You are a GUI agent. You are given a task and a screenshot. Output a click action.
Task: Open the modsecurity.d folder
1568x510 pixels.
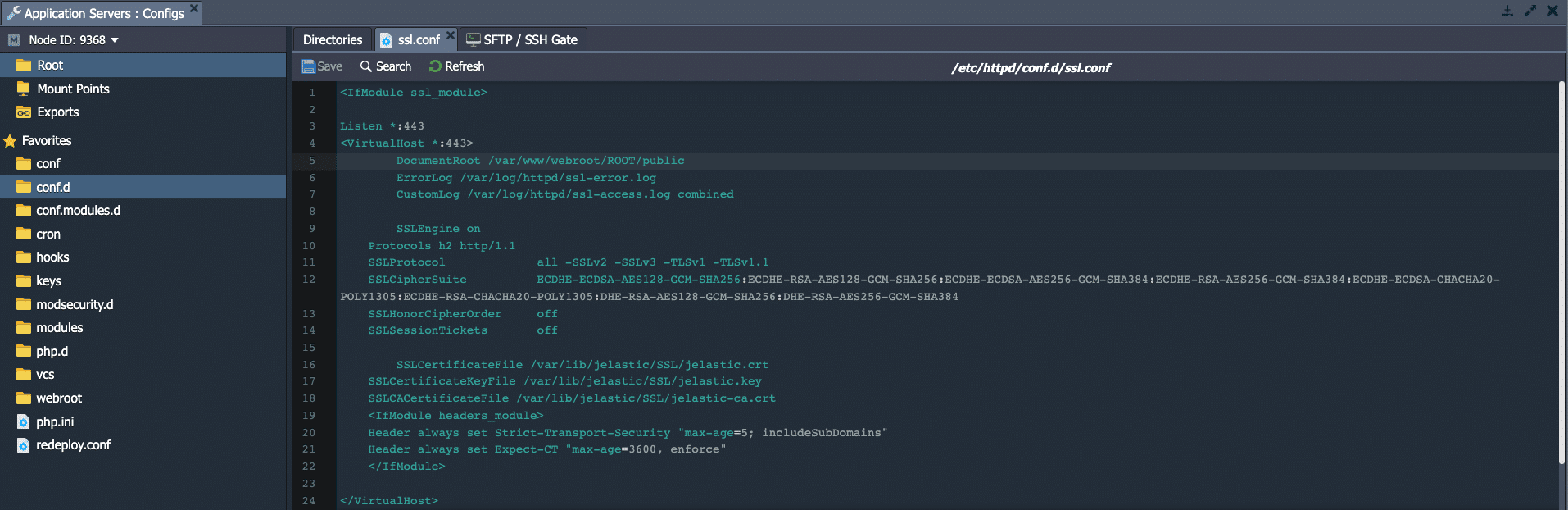click(75, 305)
